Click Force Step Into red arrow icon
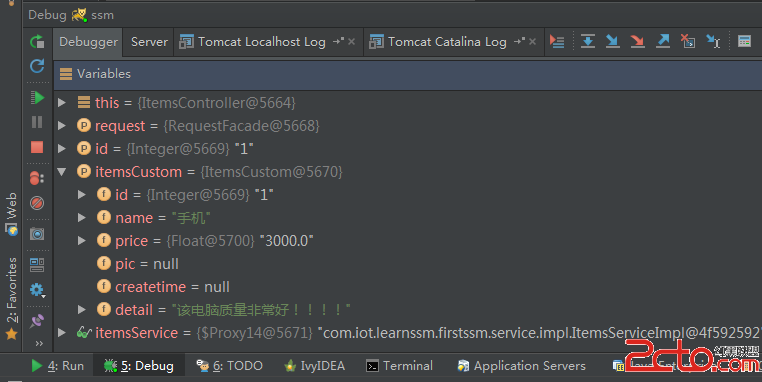 pos(638,41)
